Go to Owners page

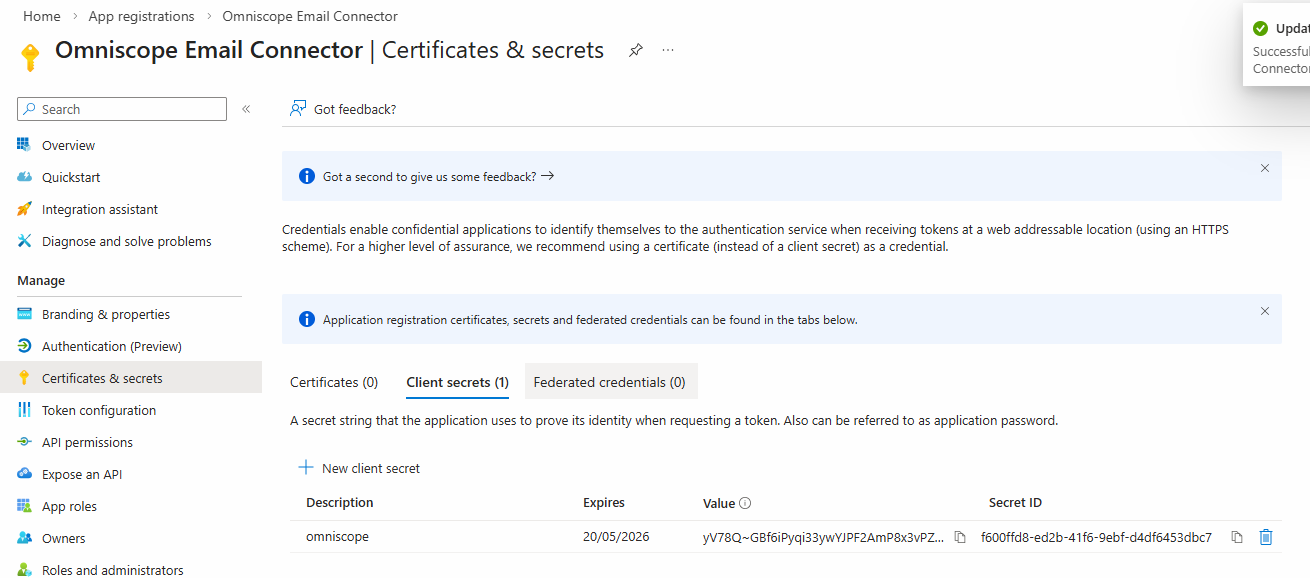coord(64,538)
